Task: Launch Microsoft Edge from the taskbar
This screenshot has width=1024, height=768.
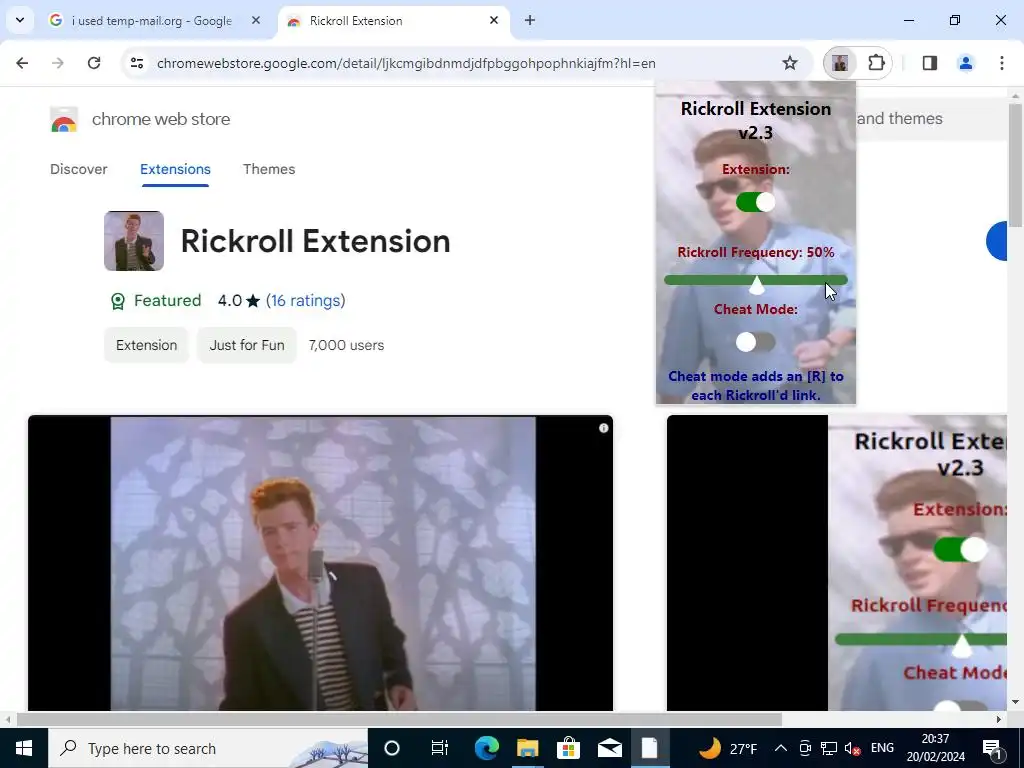Action: 487,748
